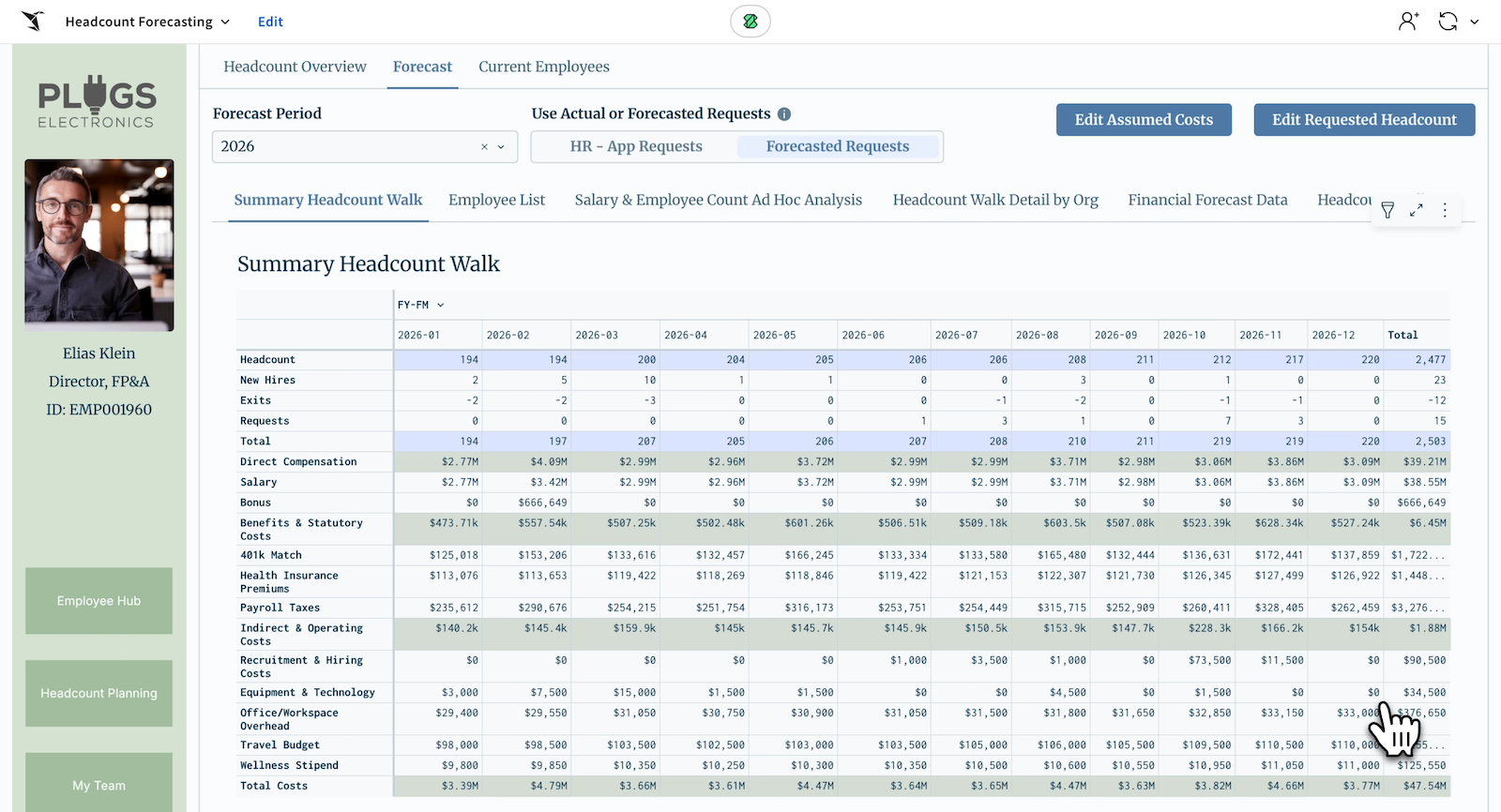Click the Travel Budget row label

(x=280, y=745)
